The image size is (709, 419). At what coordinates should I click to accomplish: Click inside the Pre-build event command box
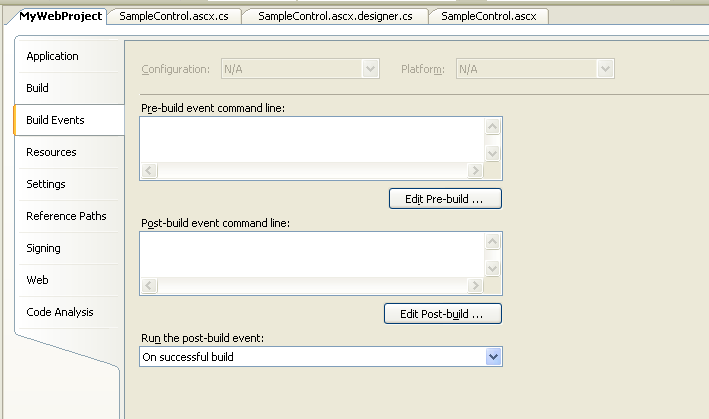click(312, 139)
